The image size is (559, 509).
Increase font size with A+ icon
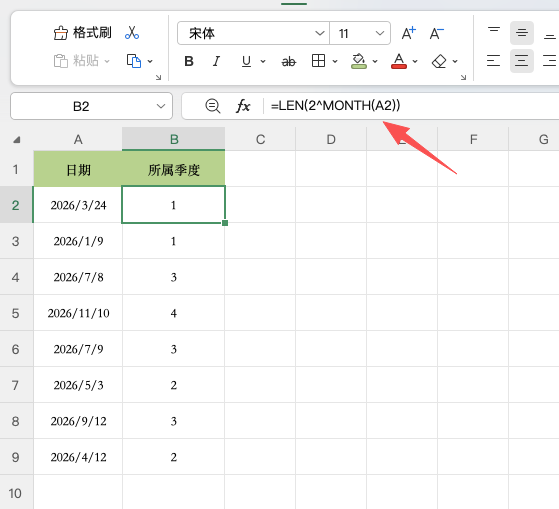(x=409, y=33)
